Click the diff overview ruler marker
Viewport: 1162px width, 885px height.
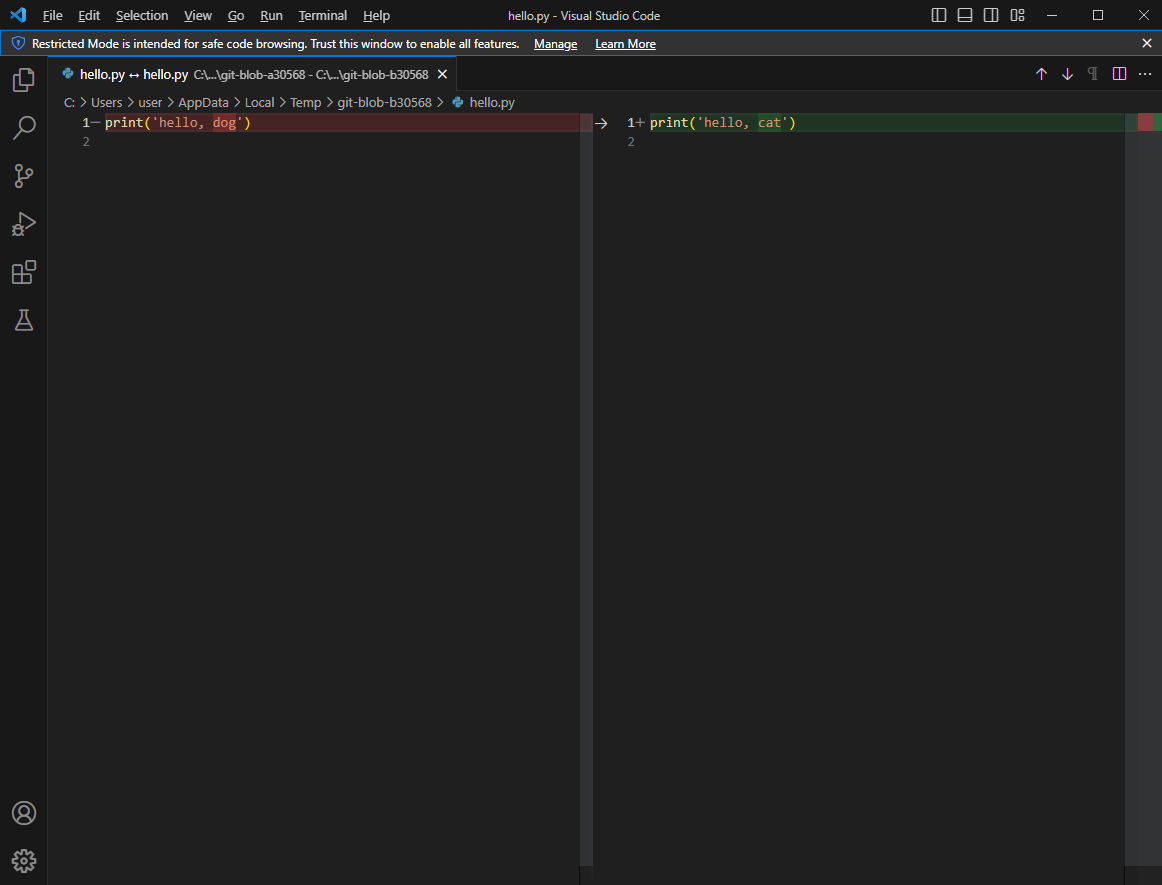tap(1149, 122)
